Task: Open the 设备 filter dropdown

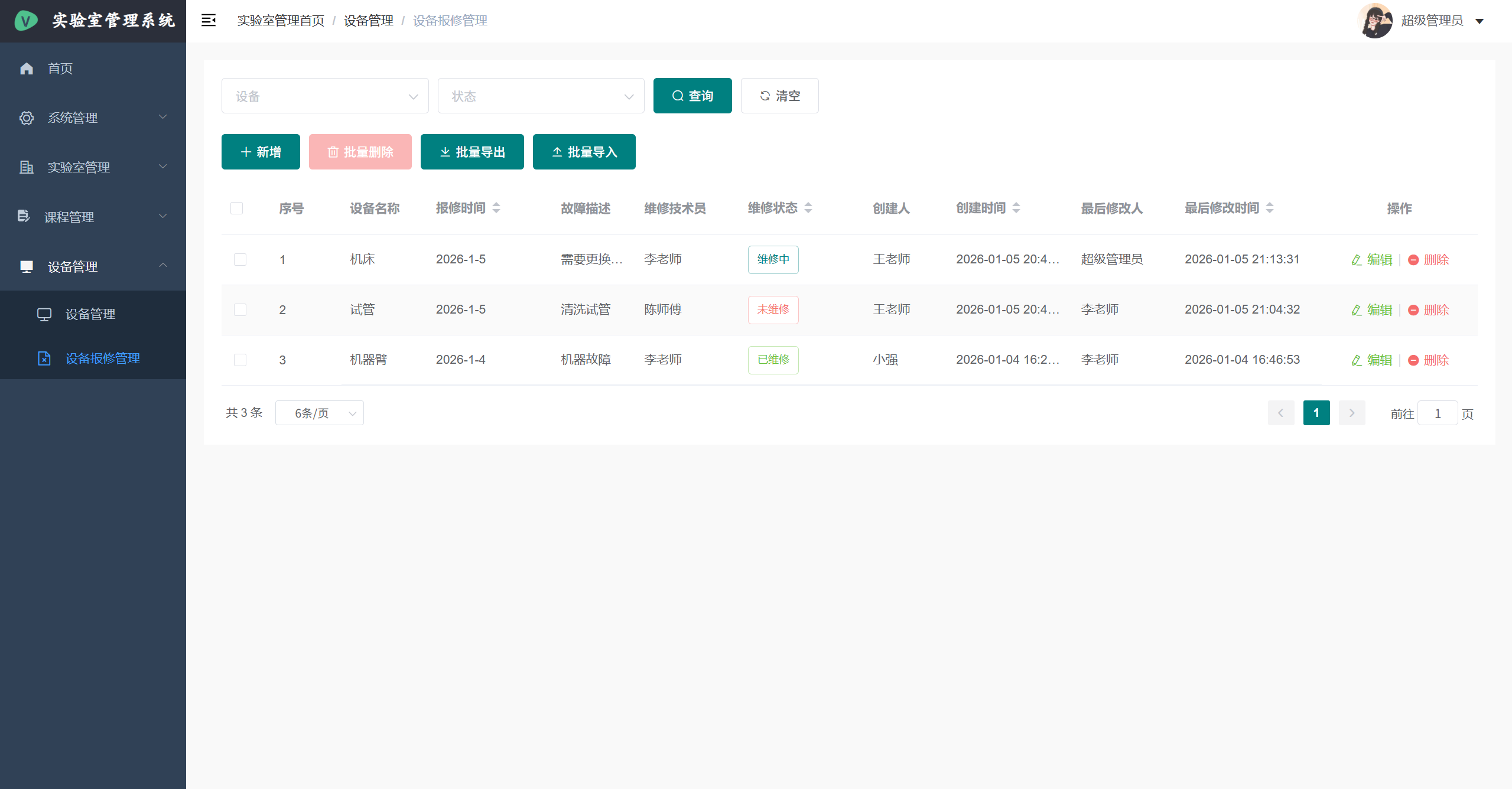Action: click(x=325, y=96)
